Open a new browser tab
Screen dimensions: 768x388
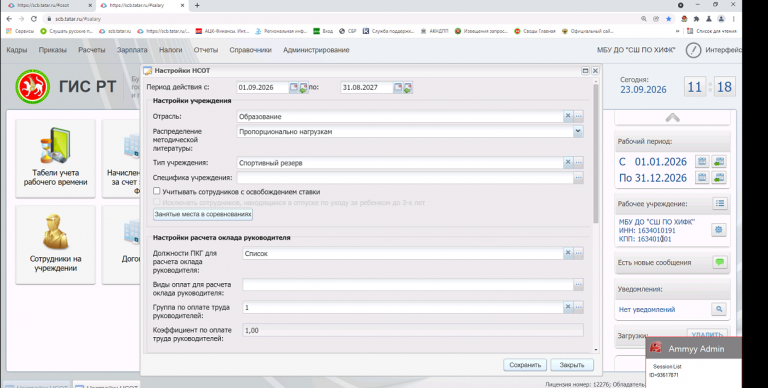(197, 5)
